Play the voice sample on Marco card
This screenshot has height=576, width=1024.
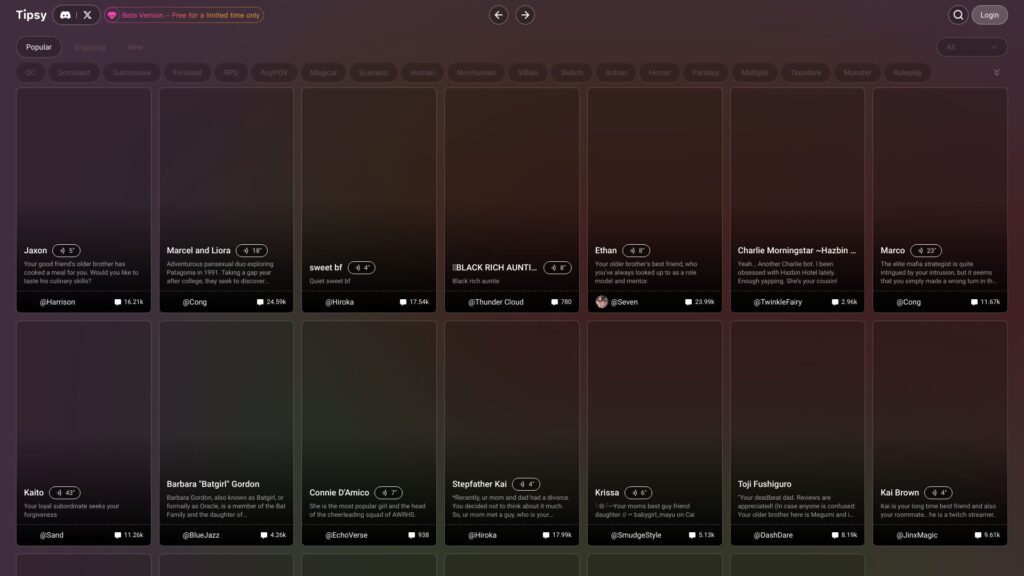pos(925,251)
